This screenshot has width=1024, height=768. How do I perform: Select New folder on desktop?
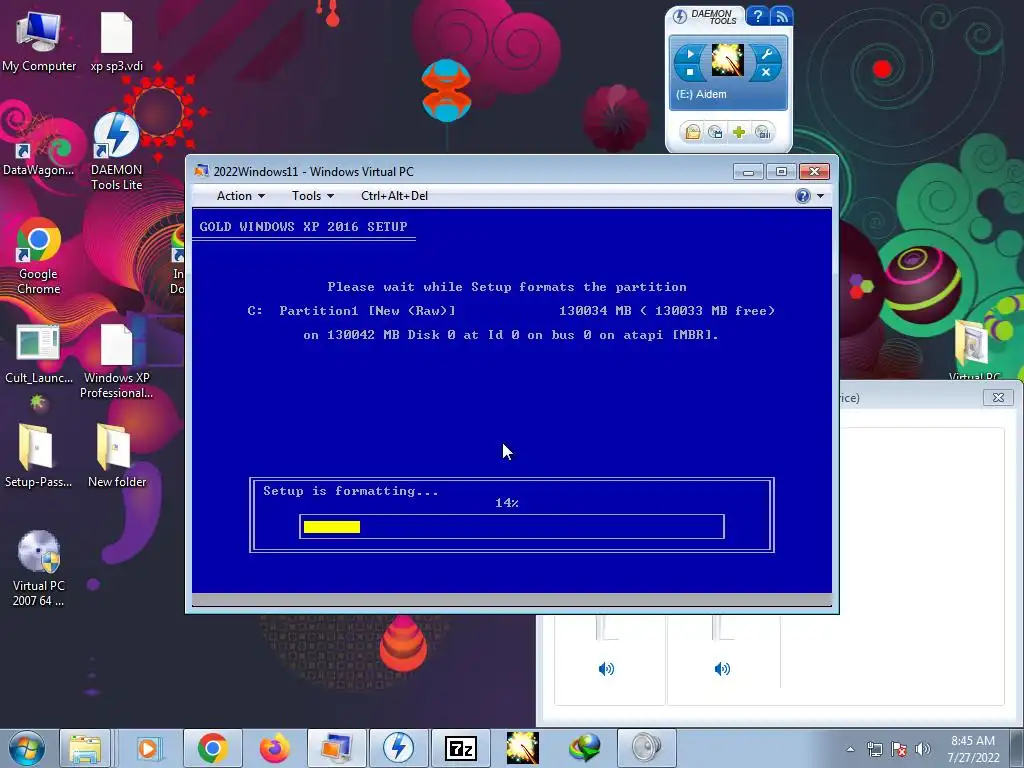tap(116, 456)
